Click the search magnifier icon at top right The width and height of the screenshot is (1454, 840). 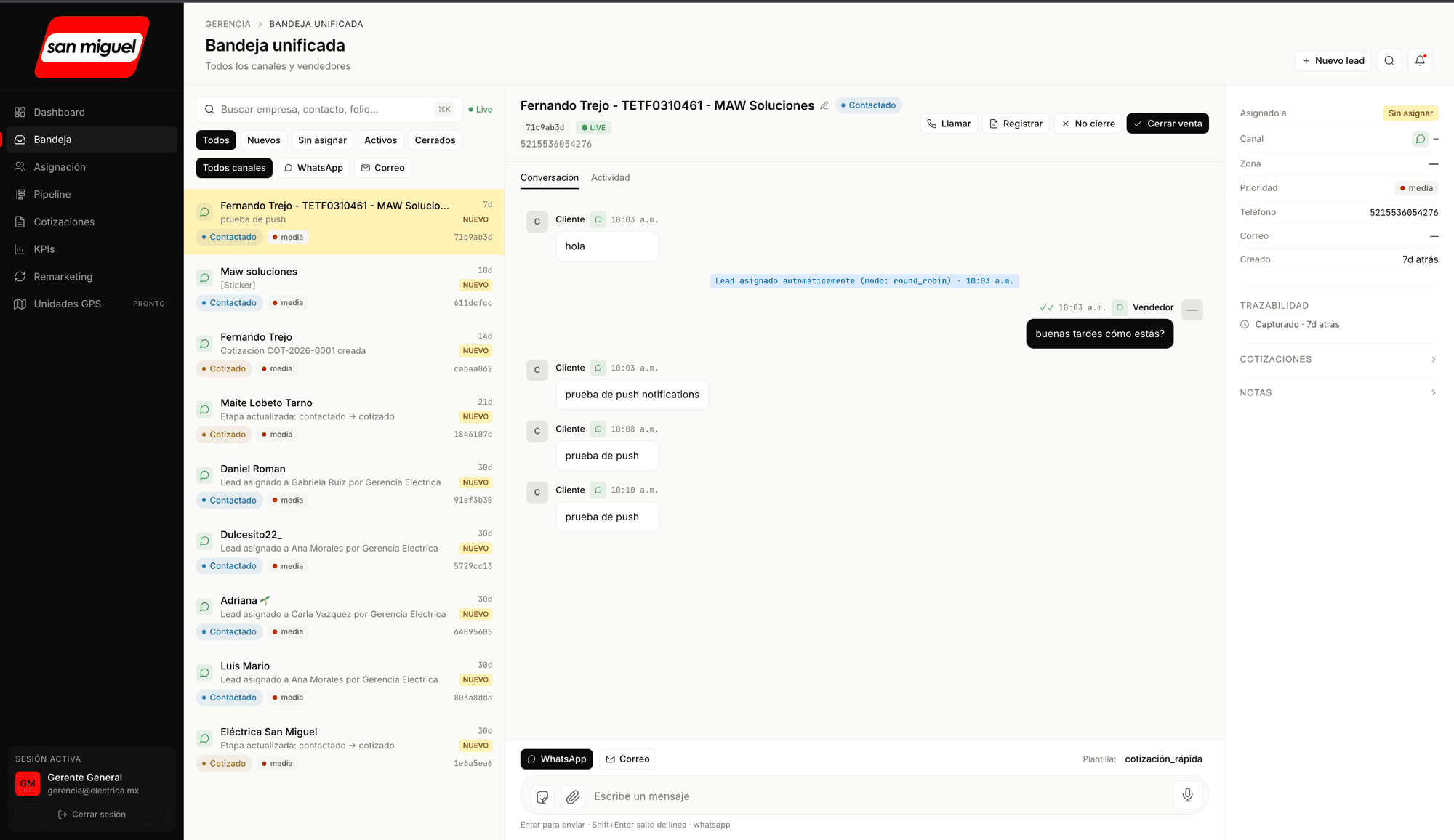tap(1389, 61)
